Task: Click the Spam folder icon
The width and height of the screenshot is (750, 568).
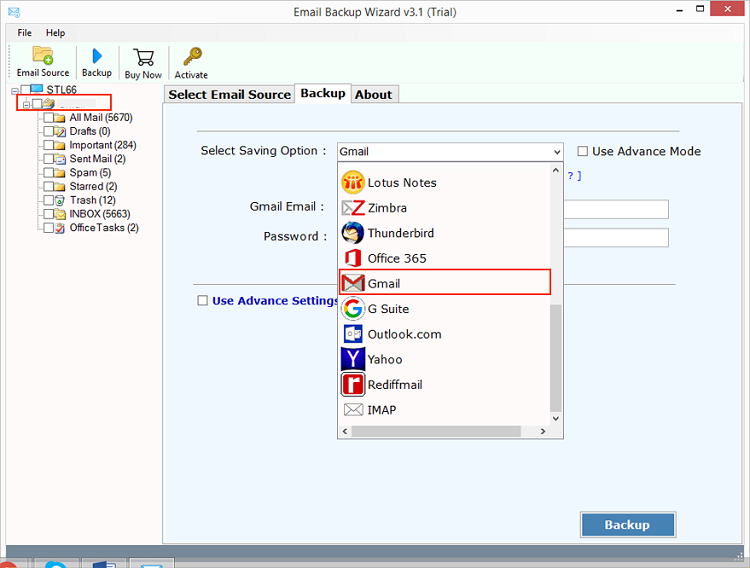Action: click(x=60, y=173)
